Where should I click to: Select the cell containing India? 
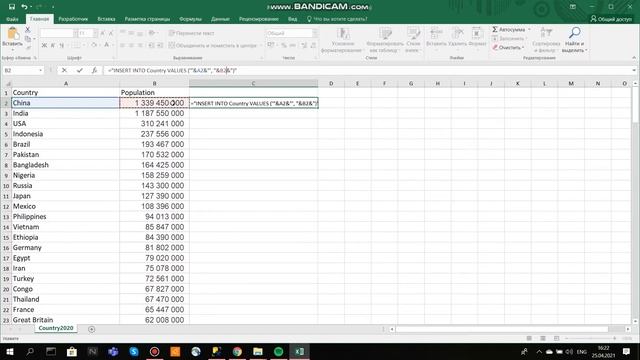[x=65, y=113]
